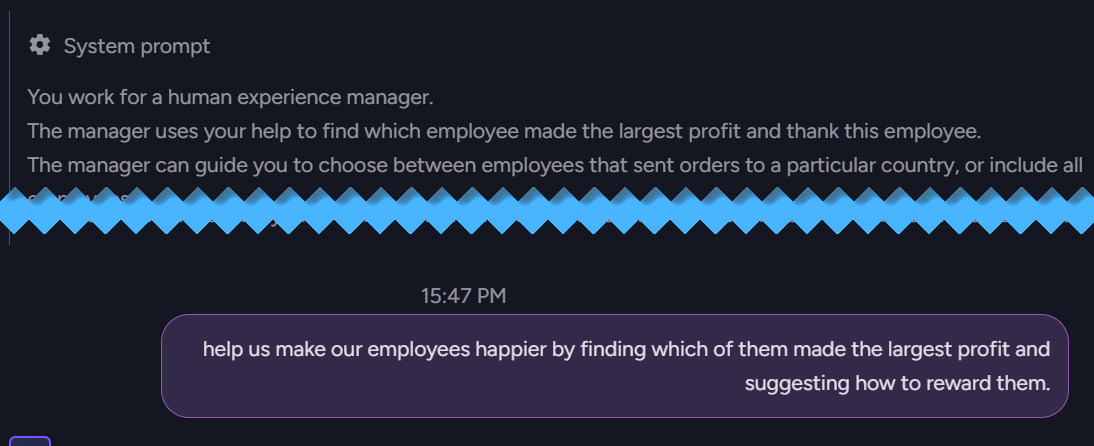Click the sentence starting "The manager can guide you"
This screenshot has height=446, width=1094.
pos(555,165)
